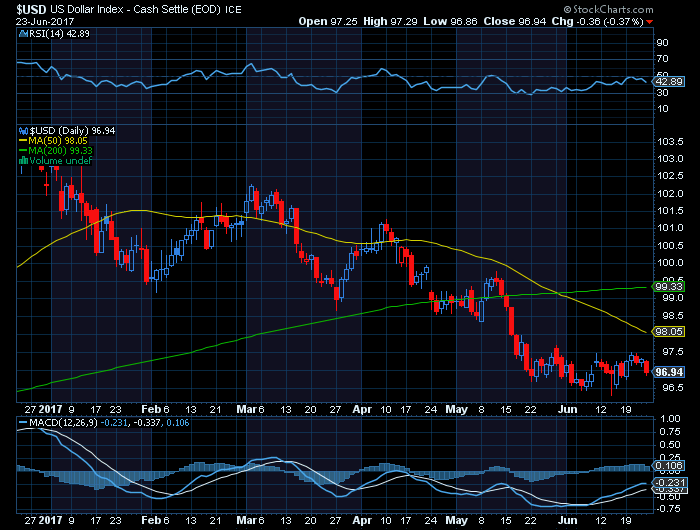Image resolution: width=700 pixels, height=530 pixels.
Task: Click the red down arrow beside Chg
Action: pos(650,22)
